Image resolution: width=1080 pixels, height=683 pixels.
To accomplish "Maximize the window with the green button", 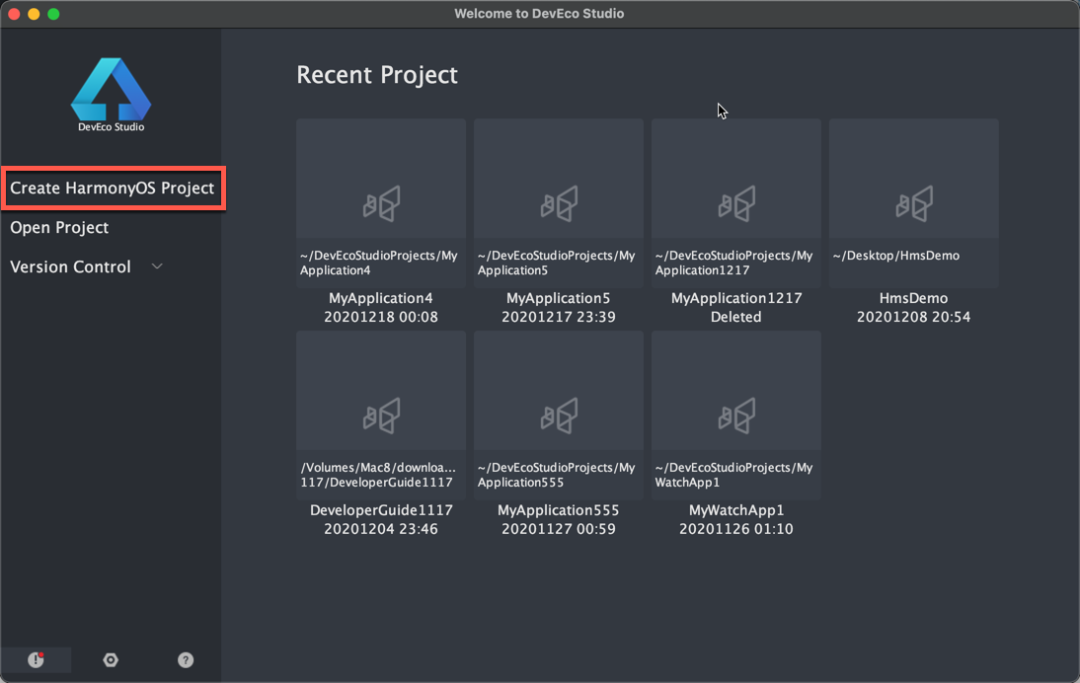I will click(54, 14).
